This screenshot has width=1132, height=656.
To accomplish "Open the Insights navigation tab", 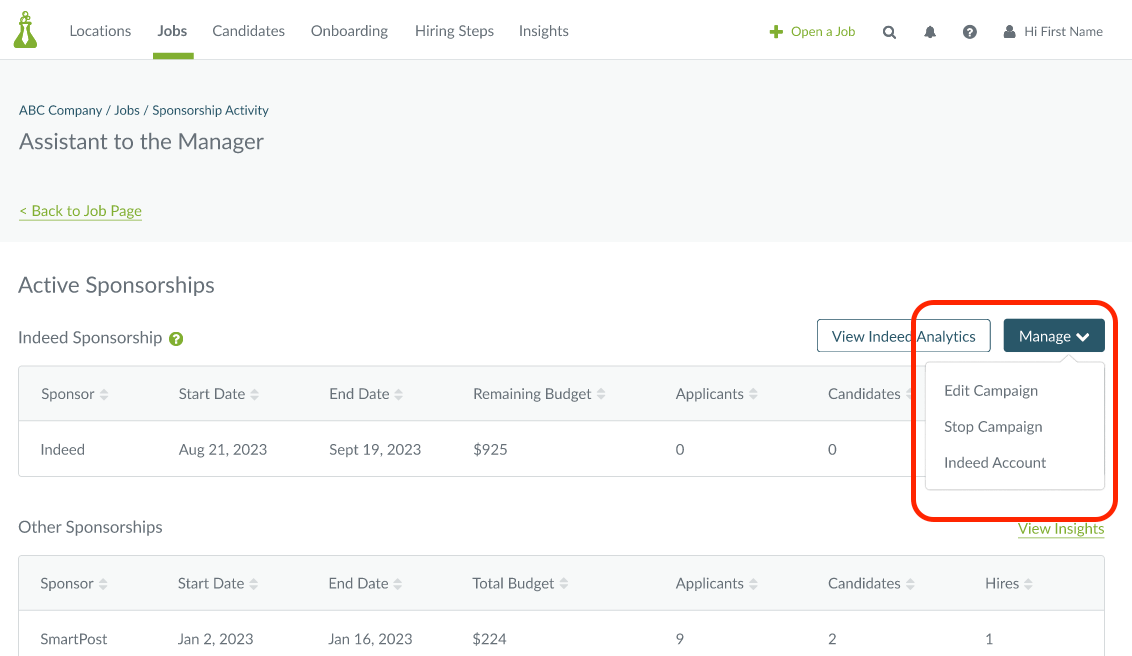I will [543, 31].
